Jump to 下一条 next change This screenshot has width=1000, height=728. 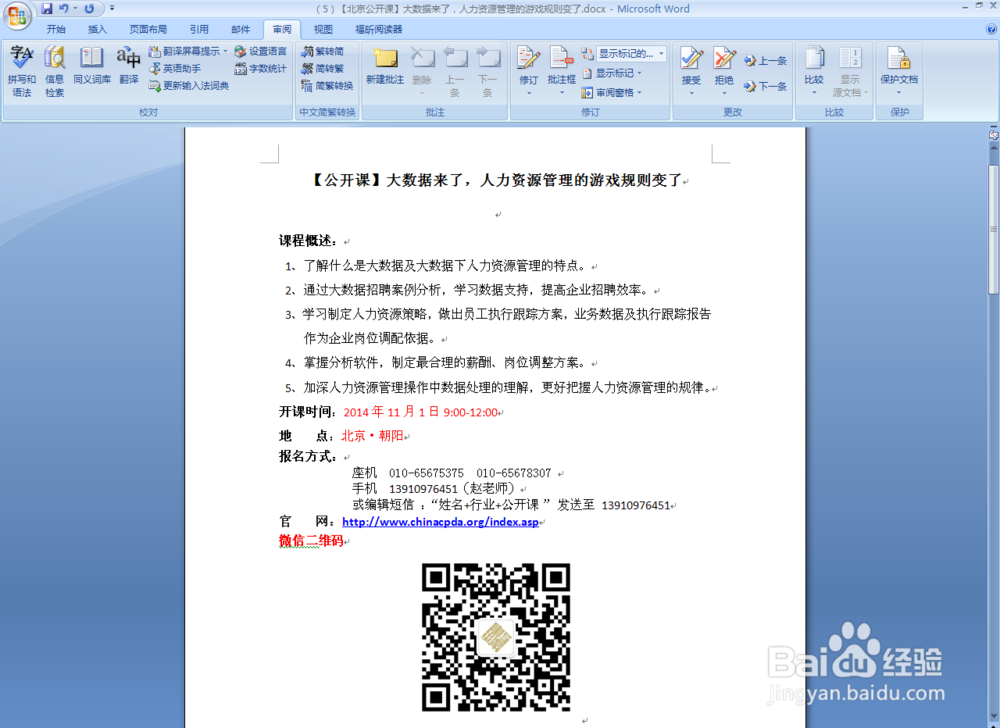click(765, 86)
